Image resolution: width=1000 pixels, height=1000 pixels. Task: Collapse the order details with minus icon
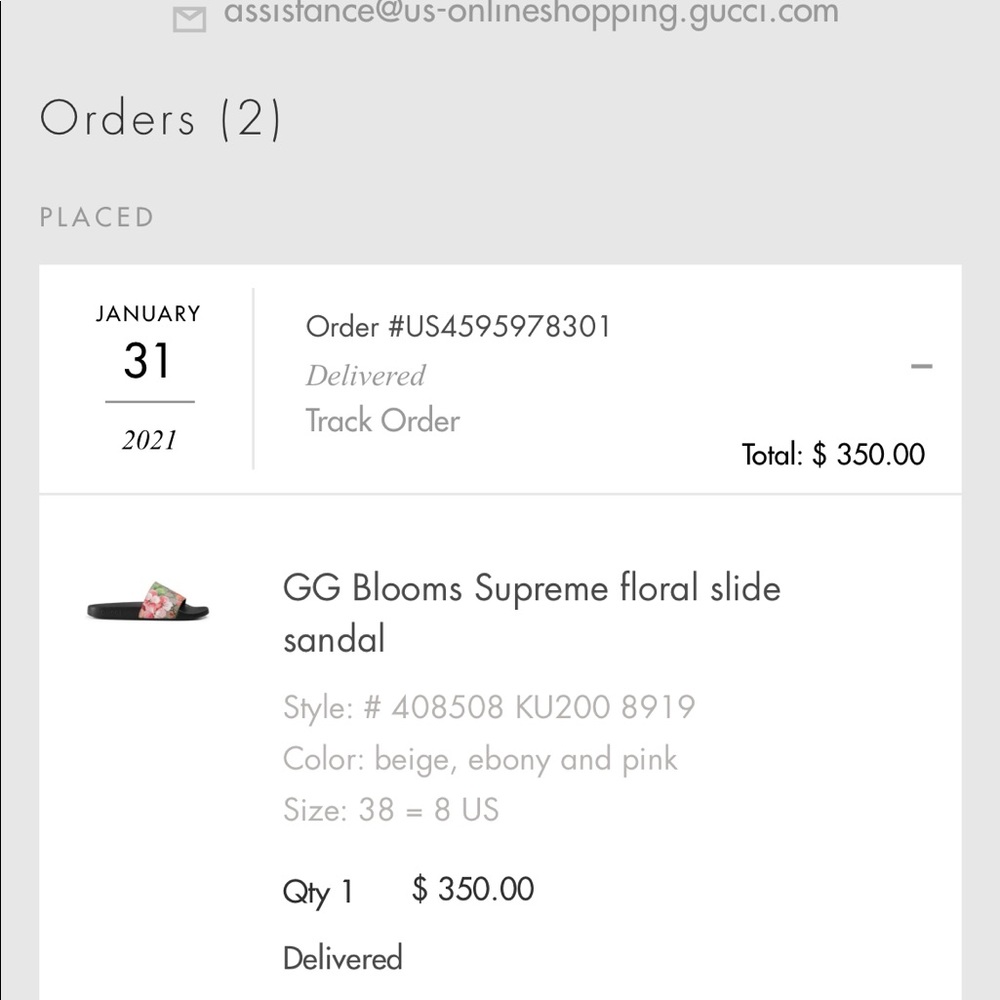921,366
